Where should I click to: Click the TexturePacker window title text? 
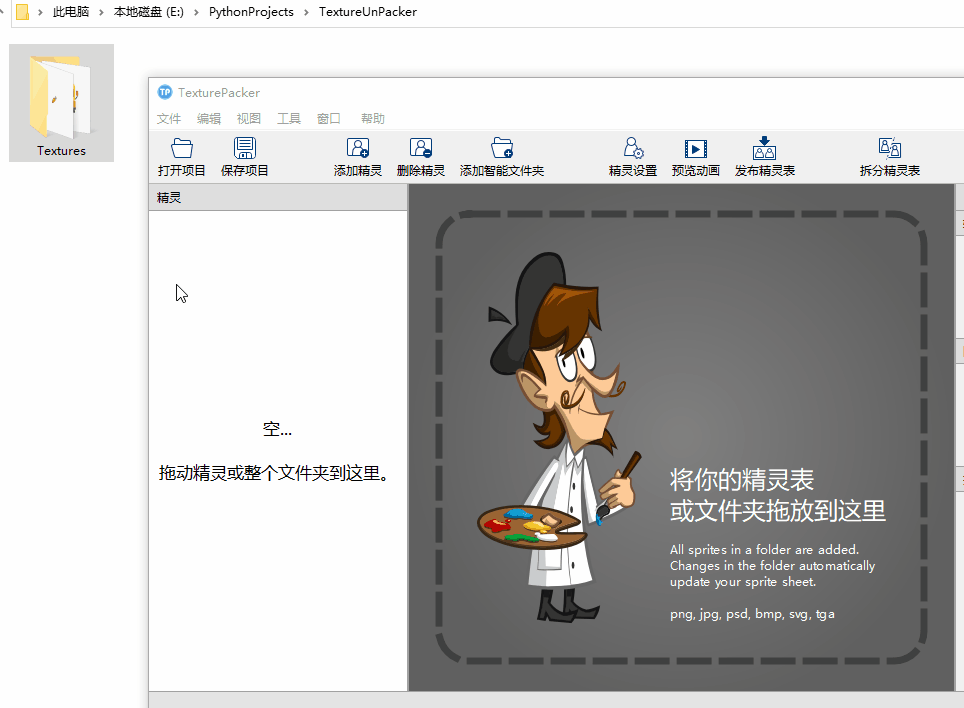219,92
